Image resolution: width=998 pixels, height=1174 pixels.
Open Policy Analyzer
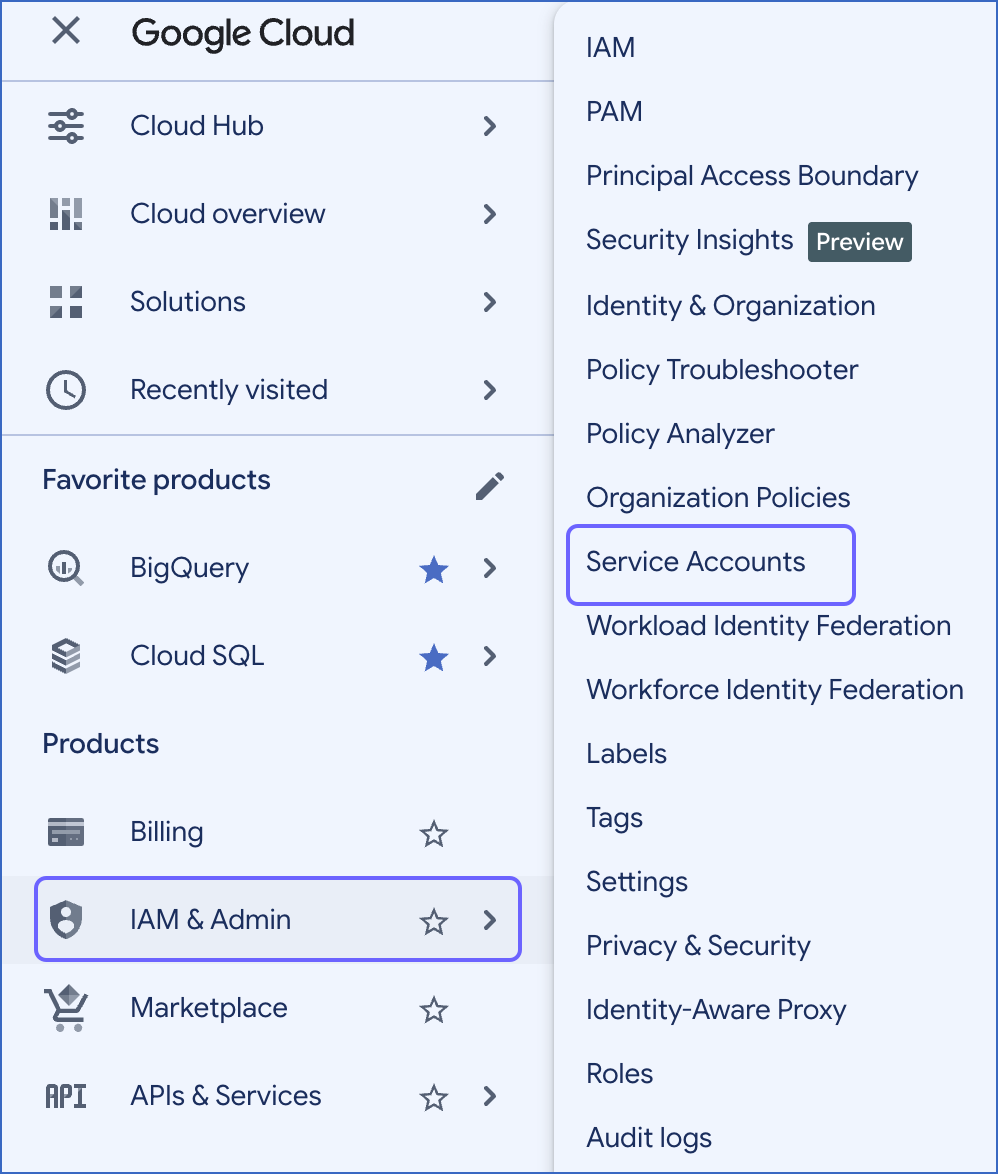point(680,434)
